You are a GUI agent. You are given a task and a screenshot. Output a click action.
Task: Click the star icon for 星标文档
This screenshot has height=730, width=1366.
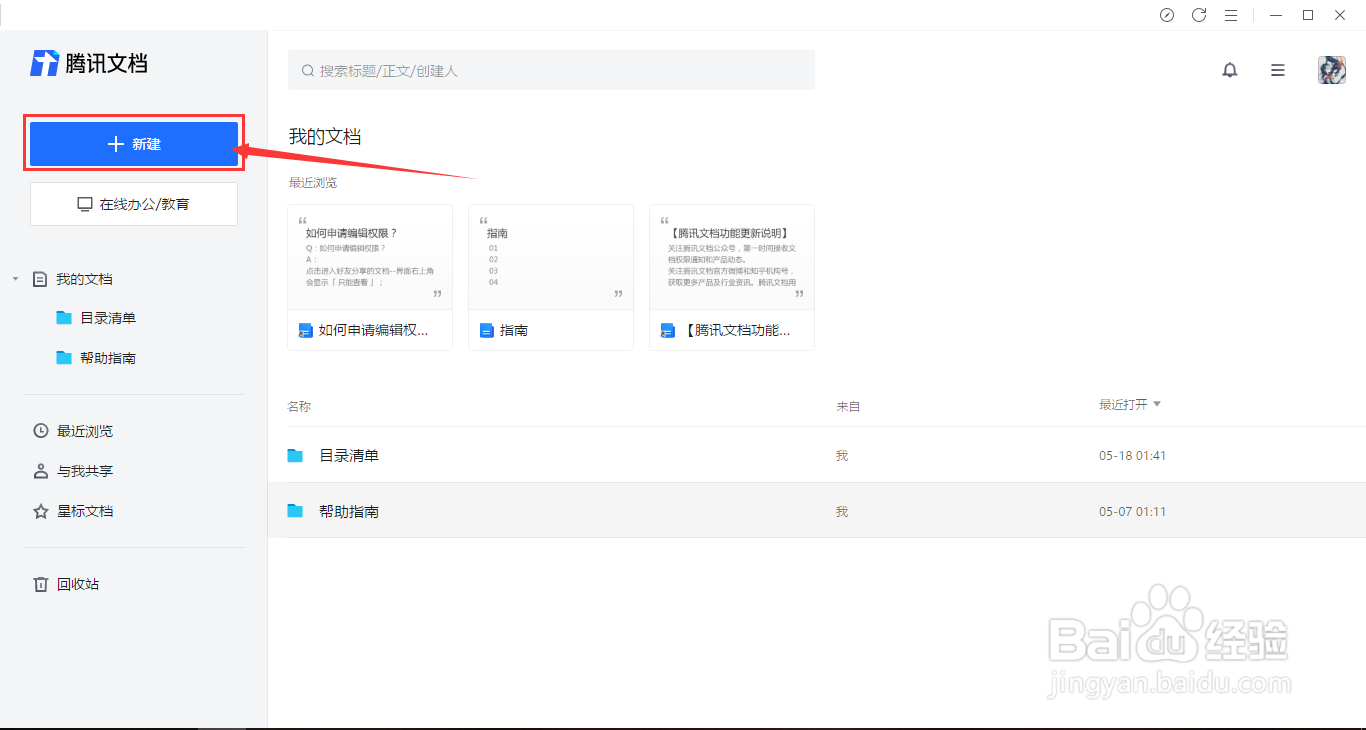(41, 511)
